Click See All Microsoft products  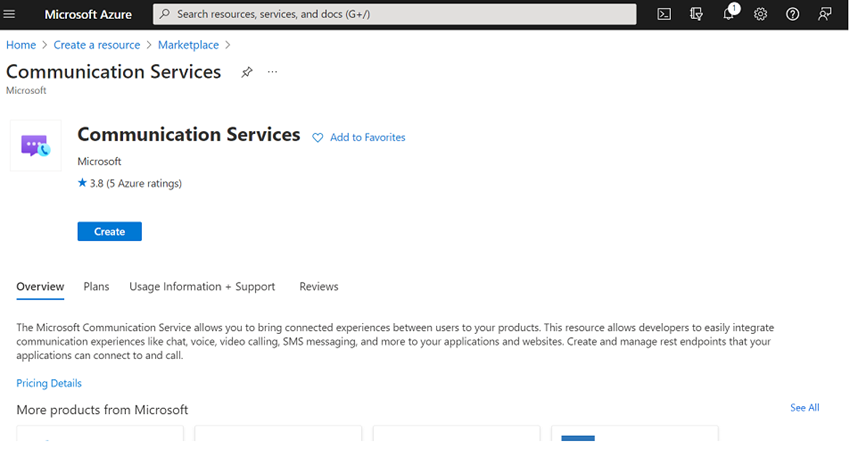pyautogui.click(x=804, y=408)
